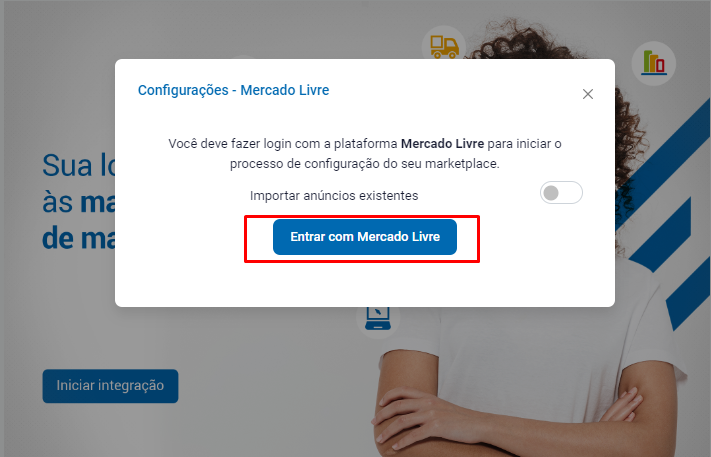
Task: Click the Iniciar integração button
Action: tap(110, 386)
